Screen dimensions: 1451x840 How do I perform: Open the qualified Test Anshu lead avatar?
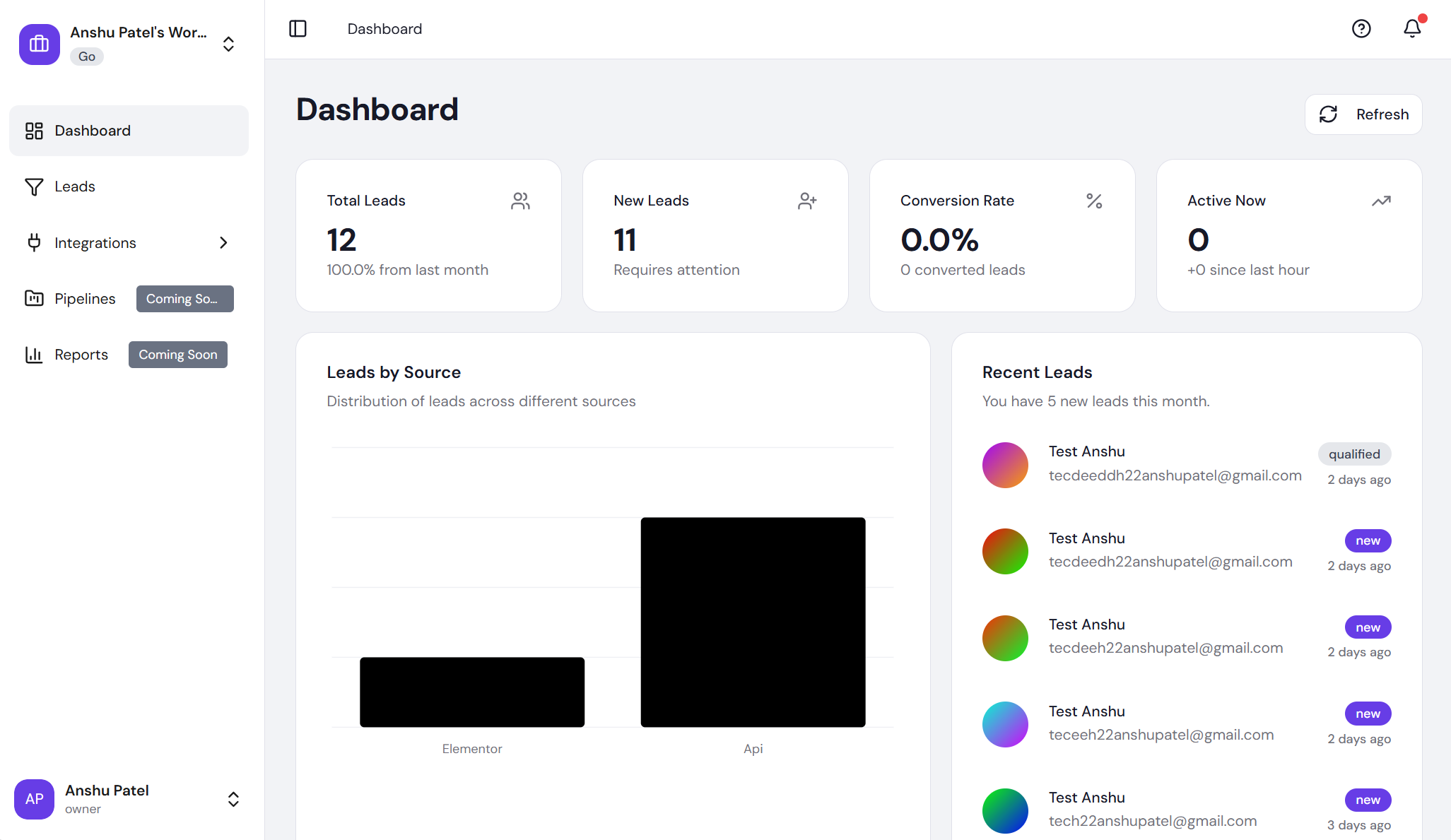(1004, 465)
